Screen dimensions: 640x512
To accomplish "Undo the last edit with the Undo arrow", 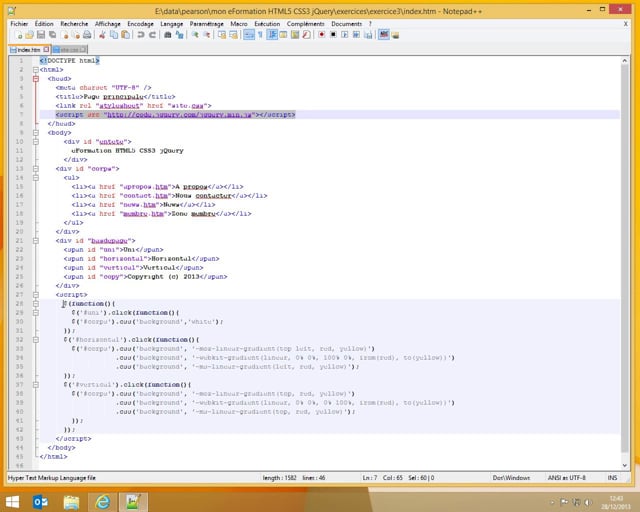I will click(140, 35).
